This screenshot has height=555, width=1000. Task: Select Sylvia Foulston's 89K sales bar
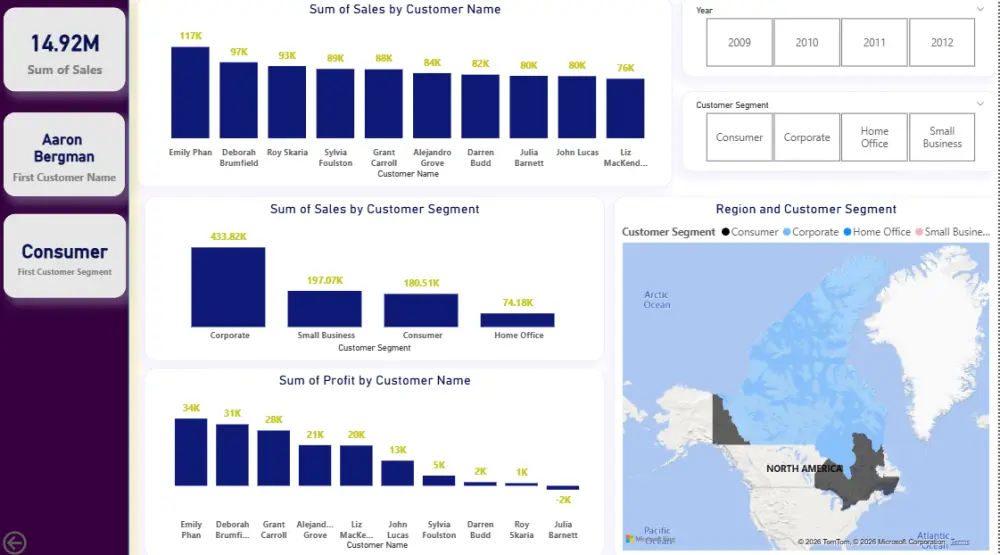point(335,103)
